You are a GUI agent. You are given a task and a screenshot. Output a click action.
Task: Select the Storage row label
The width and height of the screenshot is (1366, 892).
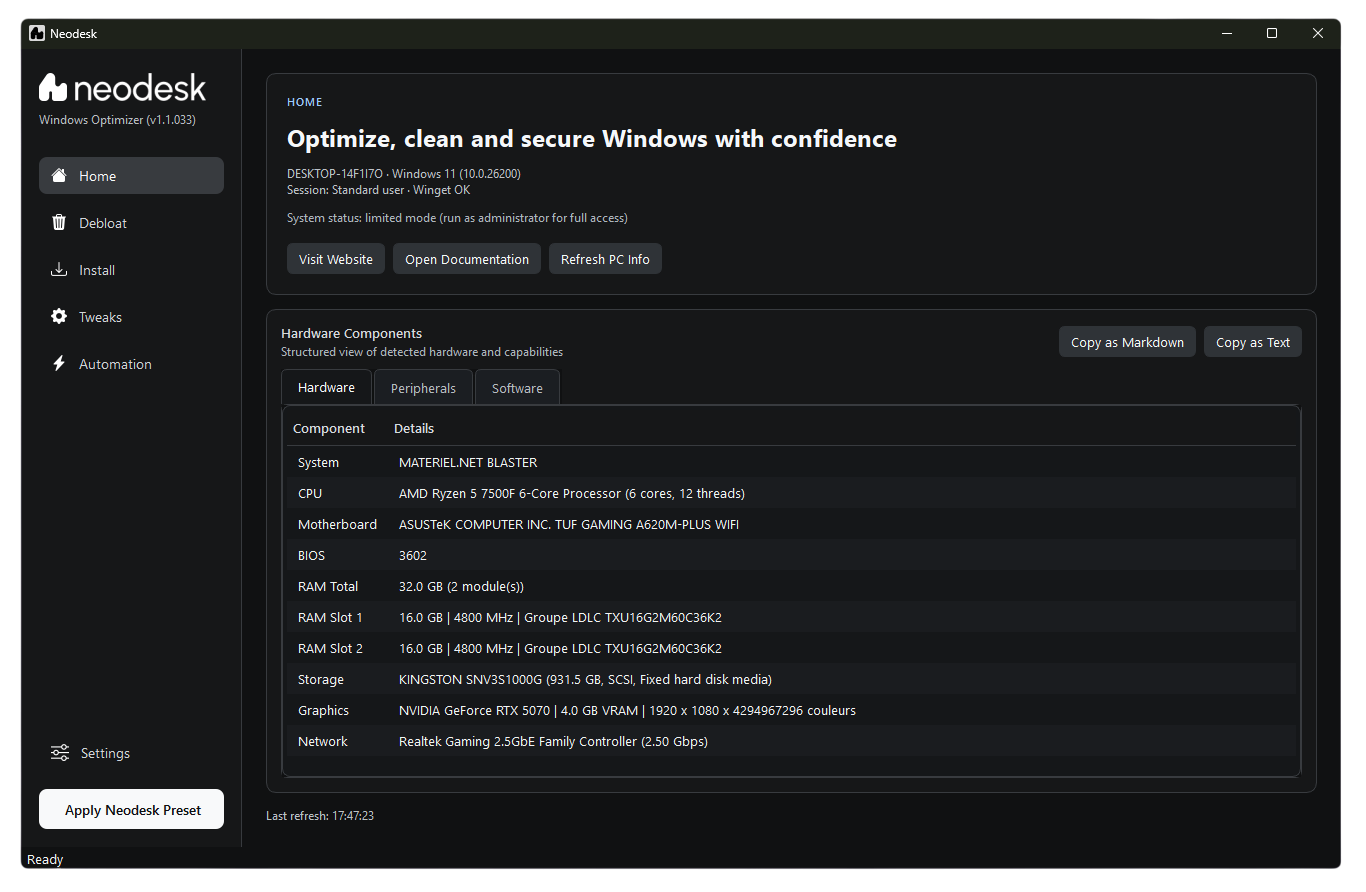[x=321, y=680]
